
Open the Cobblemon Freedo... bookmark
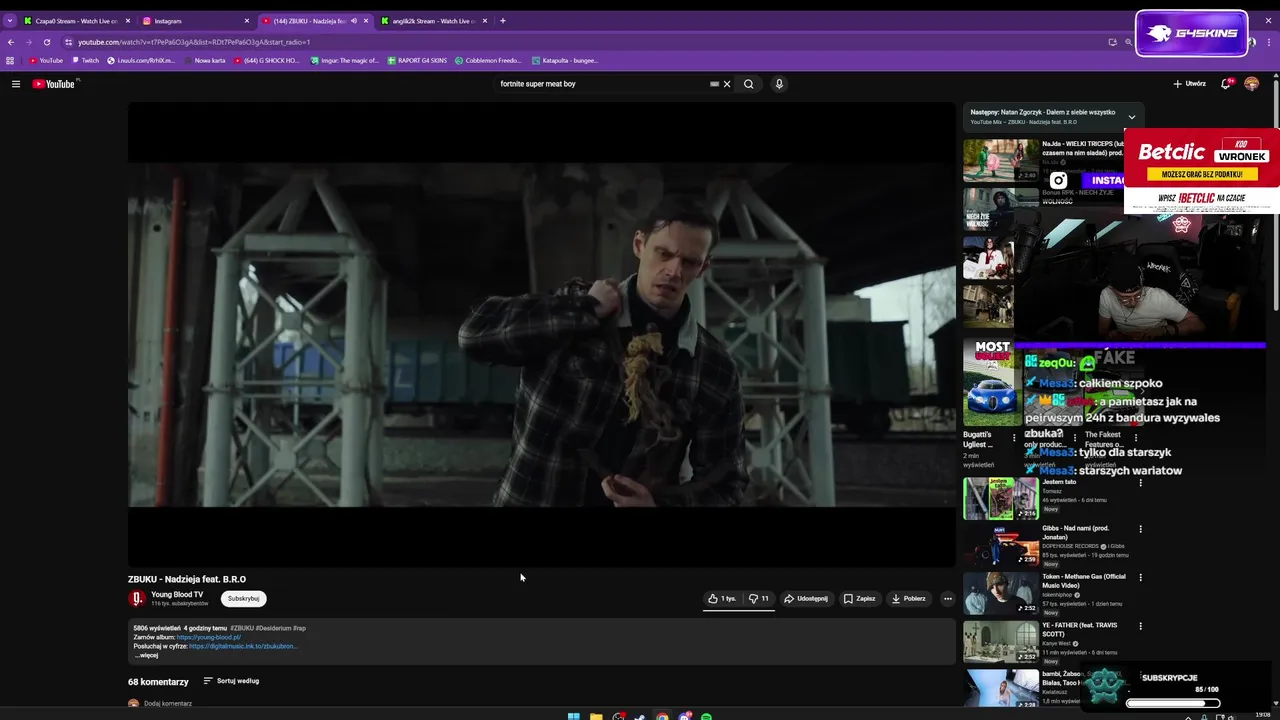tap(490, 60)
